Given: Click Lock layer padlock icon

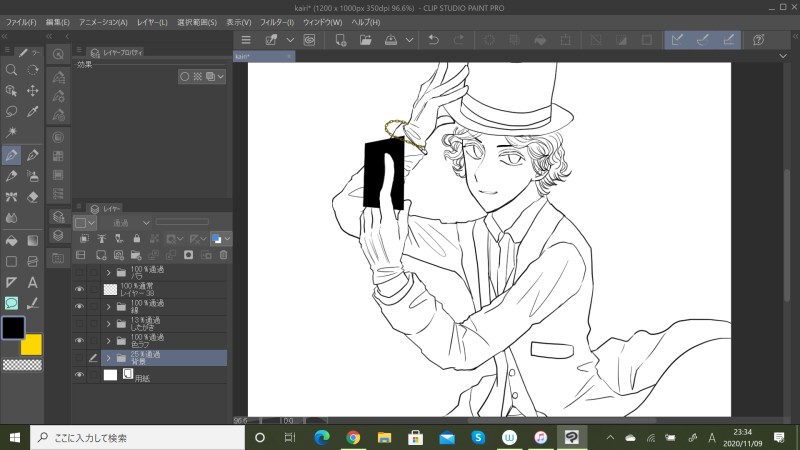Looking at the screenshot, I should click(x=137, y=238).
